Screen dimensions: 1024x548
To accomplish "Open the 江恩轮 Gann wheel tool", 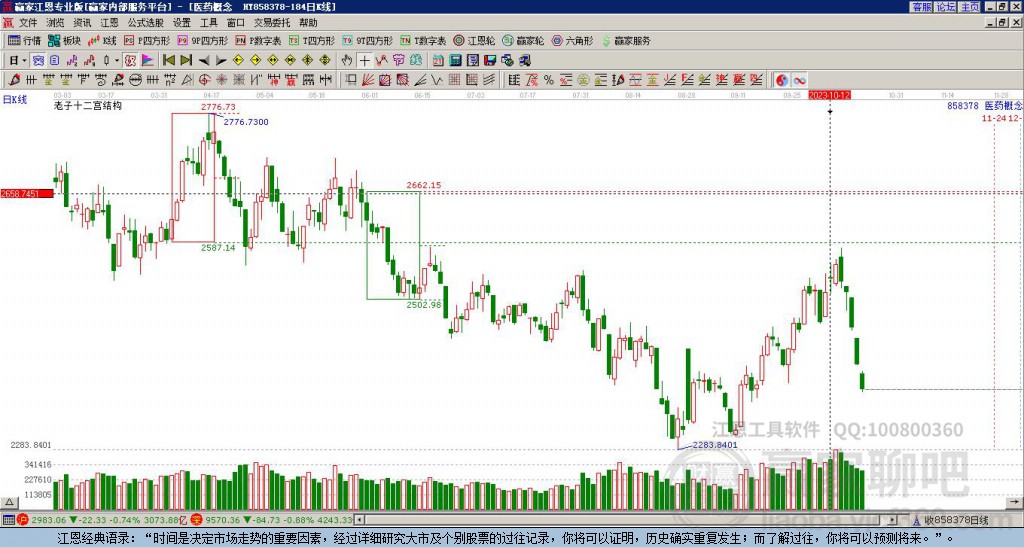I will pos(474,40).
